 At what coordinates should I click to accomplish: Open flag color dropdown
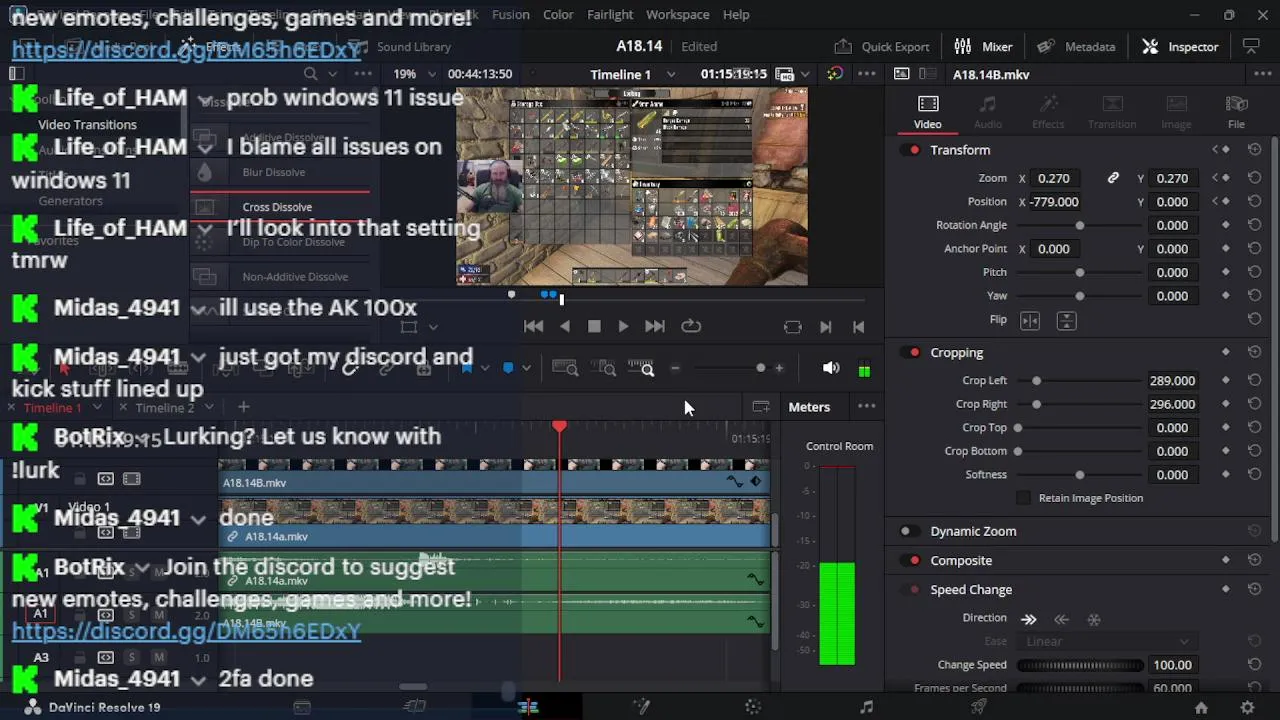click(485, 368)
